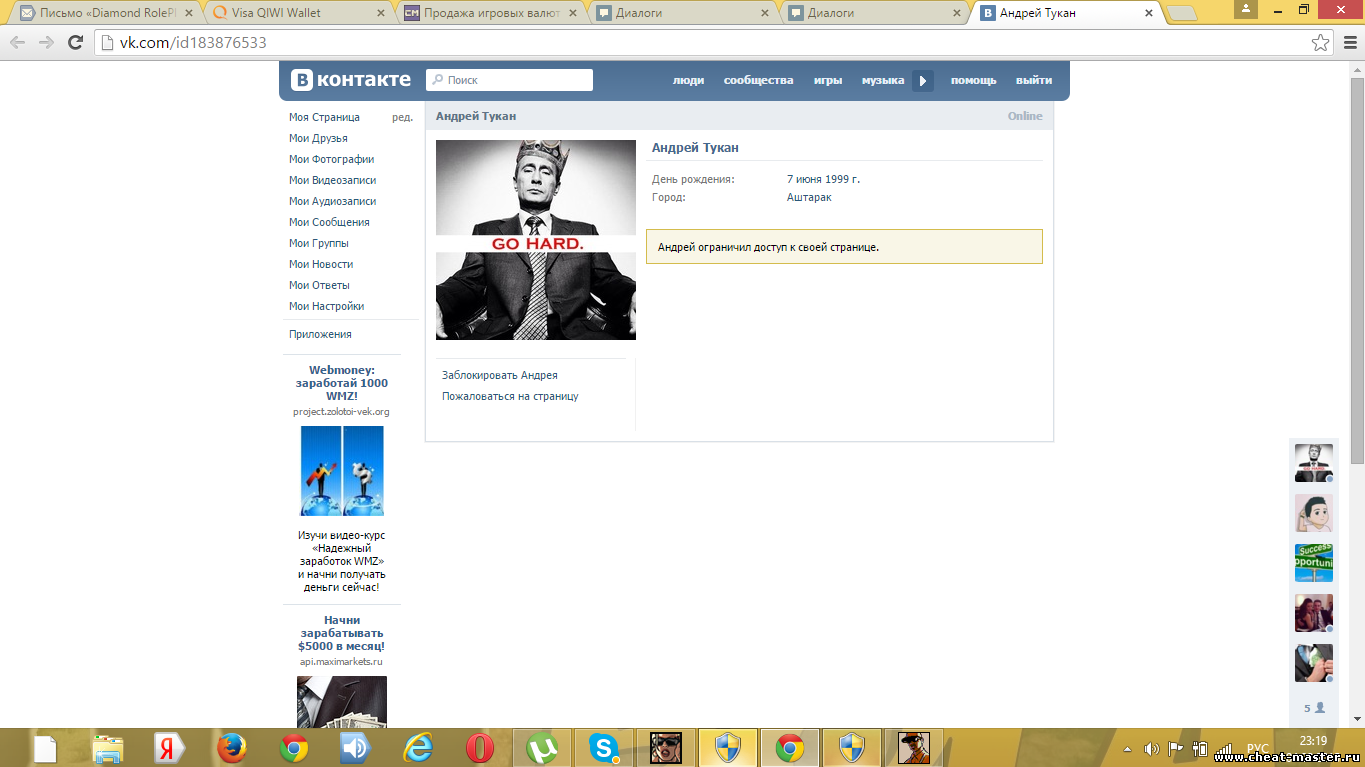Open the Chrome menu hamburger icon
This screenshot has height=767, width=1365.
tap(1349, 43)
